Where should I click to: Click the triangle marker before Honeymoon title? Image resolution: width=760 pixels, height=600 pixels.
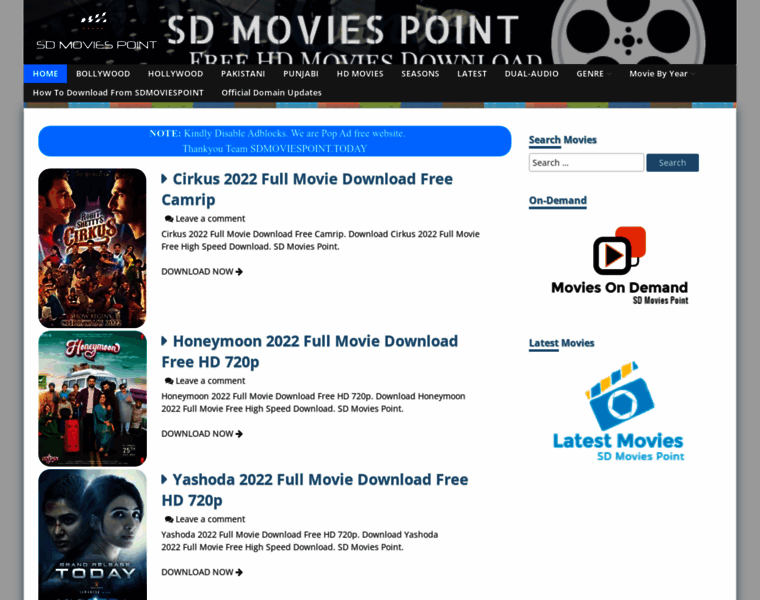click(x=164, y=341)
